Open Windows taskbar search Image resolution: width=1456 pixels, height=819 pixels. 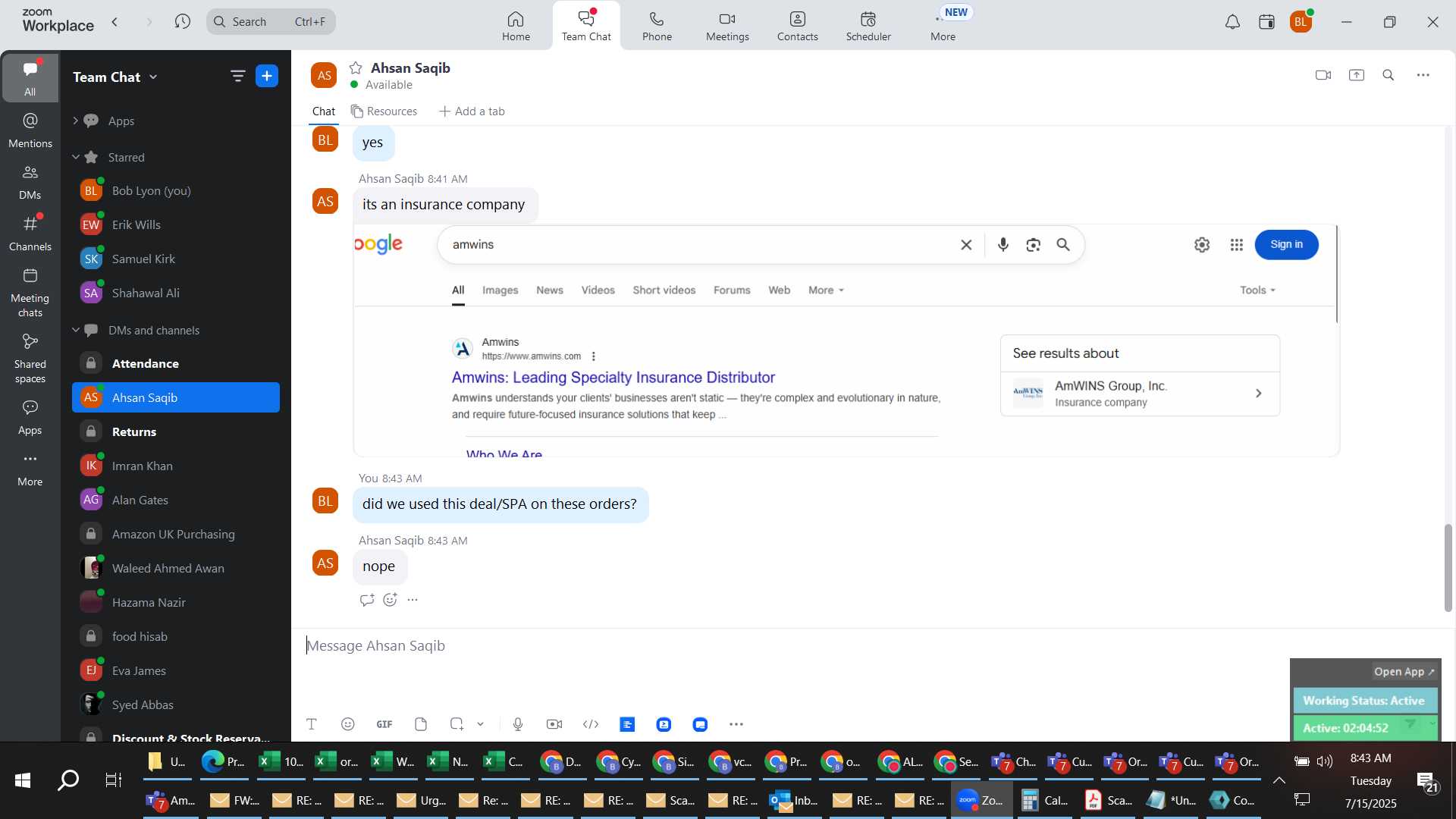click(68, 780)
